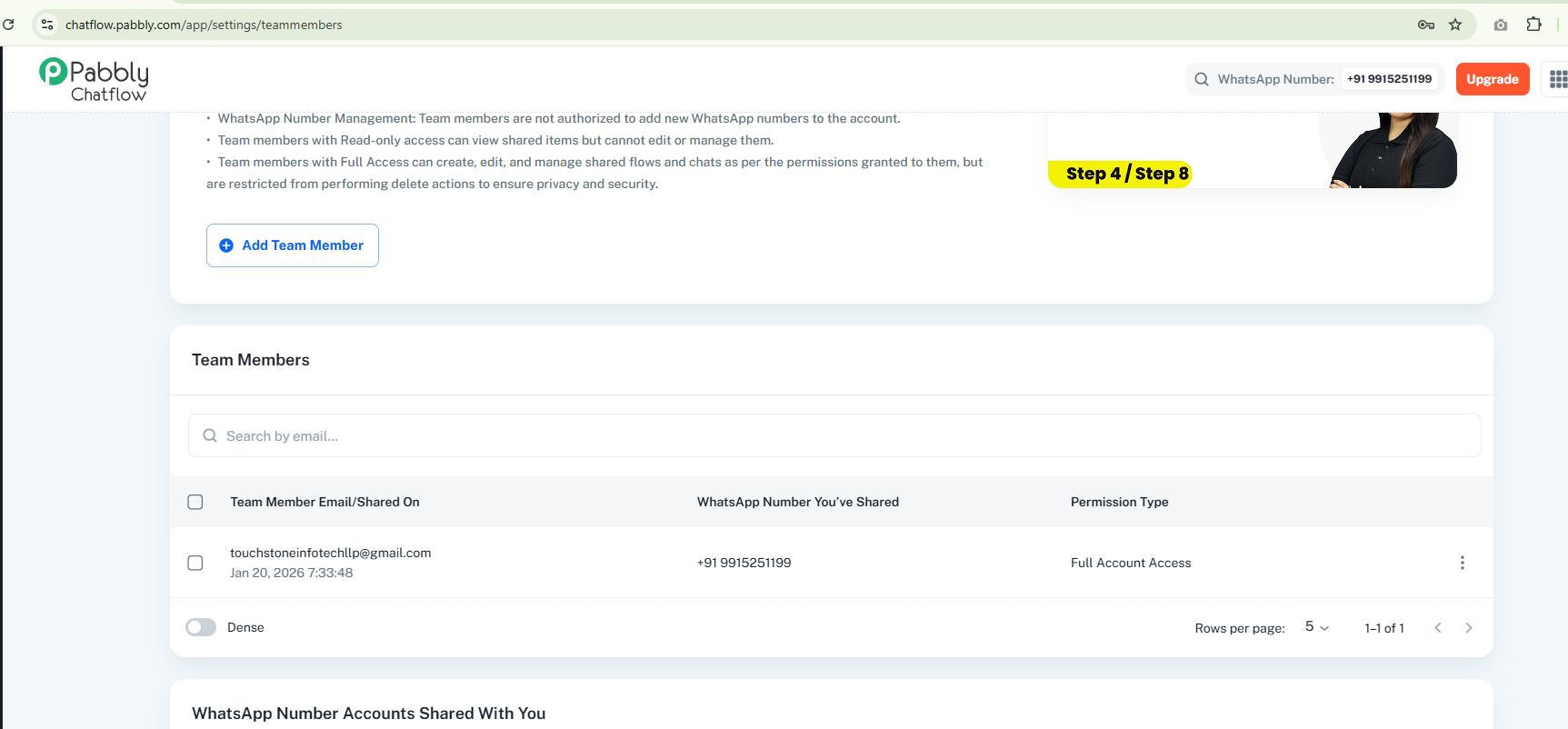The height and width of the screenshot is (729, 1568).
Task: Open the three-dot row actions menu
Action: [x=1462, y=563]
